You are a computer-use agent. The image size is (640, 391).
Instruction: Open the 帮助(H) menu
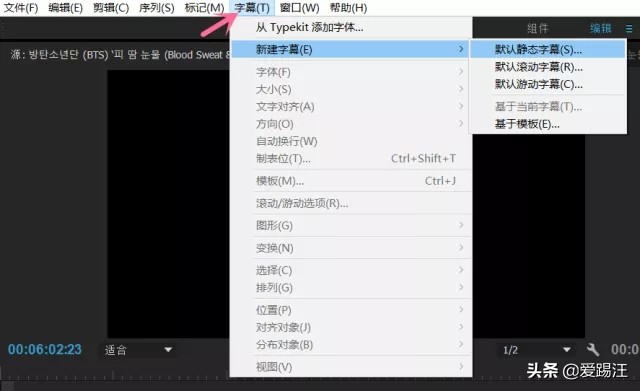point(348,8)
